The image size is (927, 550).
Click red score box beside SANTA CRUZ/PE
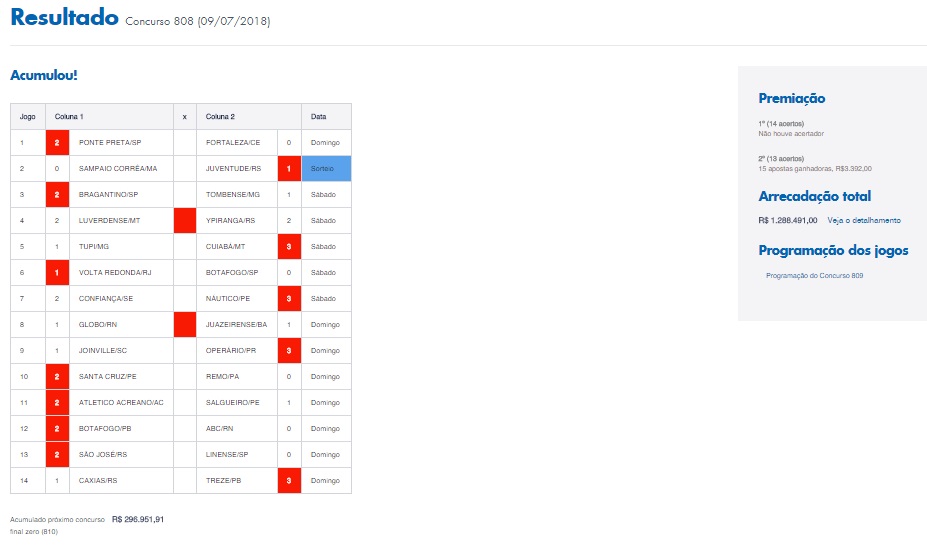coord(57,376)
